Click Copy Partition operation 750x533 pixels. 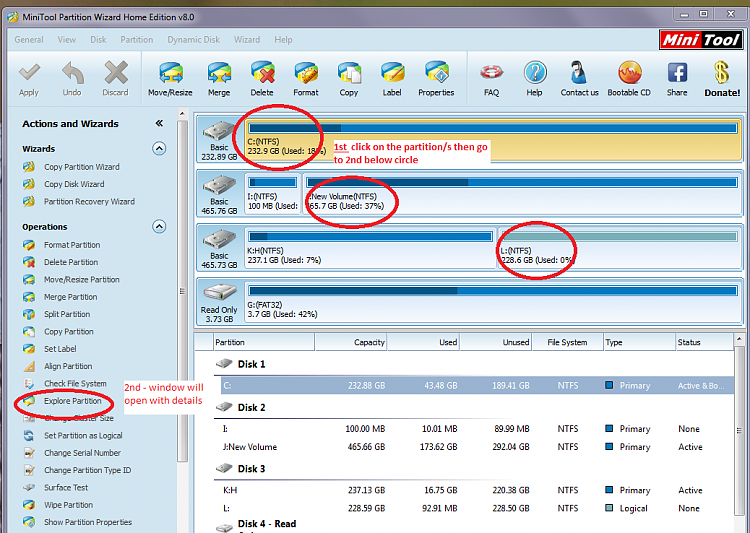(x=69, y=332)
